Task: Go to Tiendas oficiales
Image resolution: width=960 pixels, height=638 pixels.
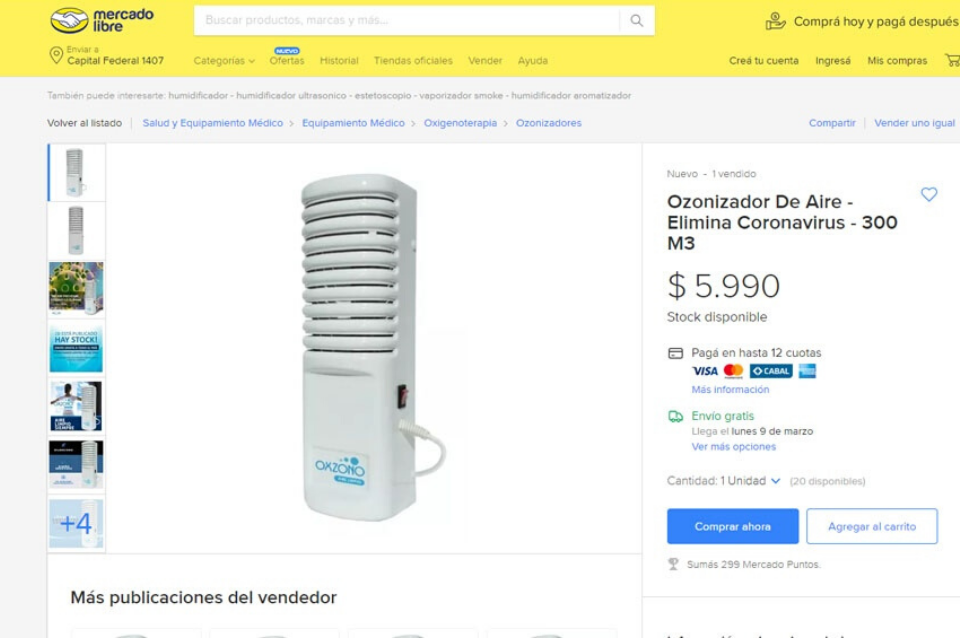Action: pyautogui.click(x=413, y=61)
